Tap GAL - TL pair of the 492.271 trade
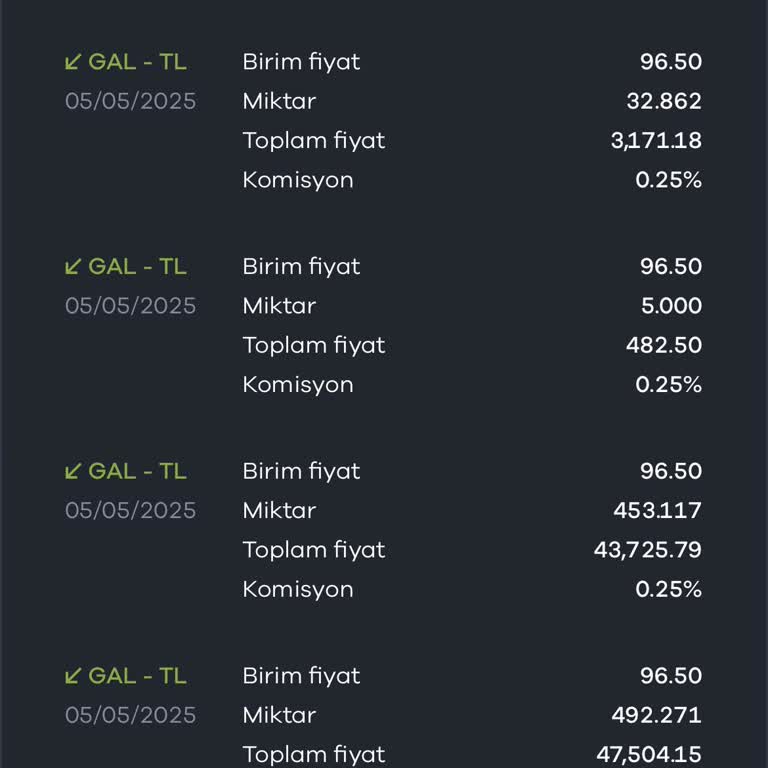768x768 pixels. [137, 676]
